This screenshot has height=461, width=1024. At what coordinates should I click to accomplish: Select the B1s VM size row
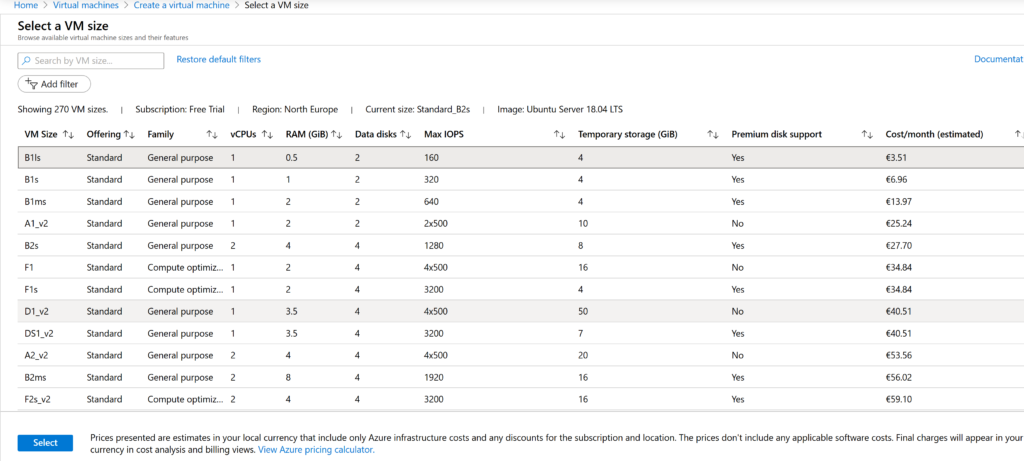tap(520, 180)
